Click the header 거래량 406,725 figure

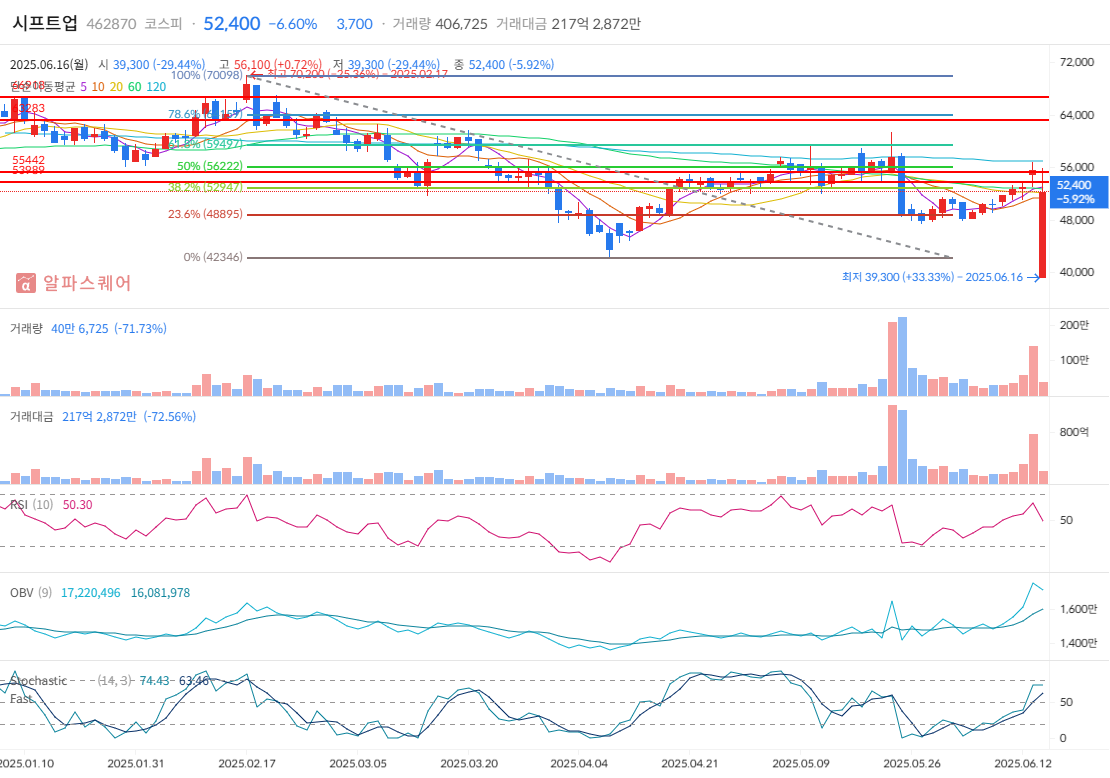[440, 24]
